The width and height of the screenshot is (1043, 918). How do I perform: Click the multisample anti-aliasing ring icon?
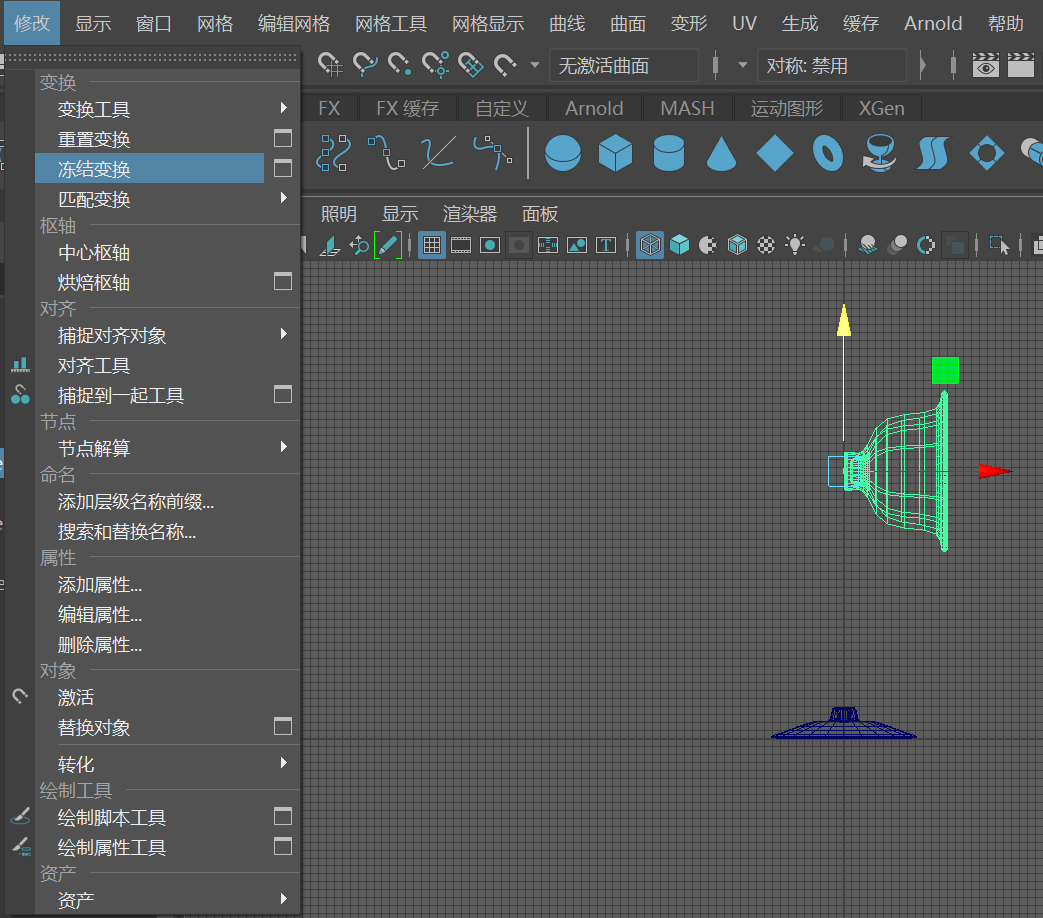(925, 245)
